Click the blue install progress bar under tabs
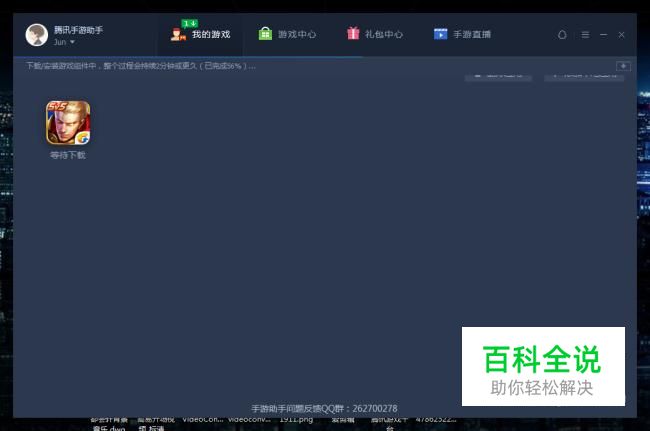650x431 pixels. pyautogui.click(x=189, y=57)
